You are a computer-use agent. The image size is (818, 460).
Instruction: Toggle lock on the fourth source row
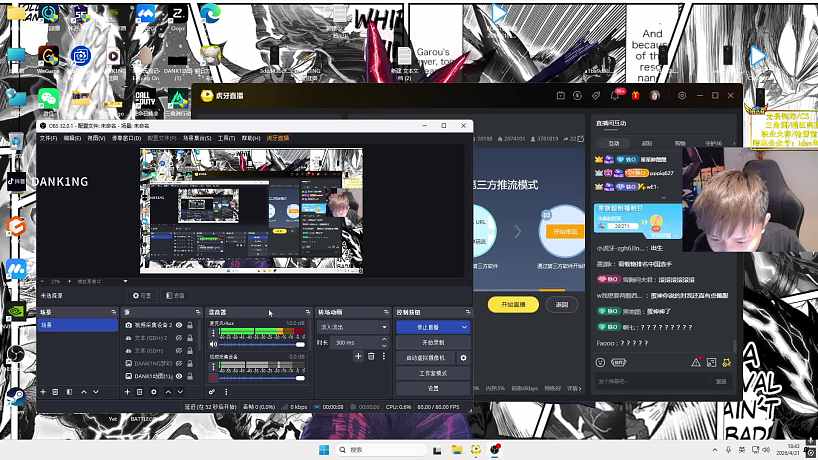[190, 364]
